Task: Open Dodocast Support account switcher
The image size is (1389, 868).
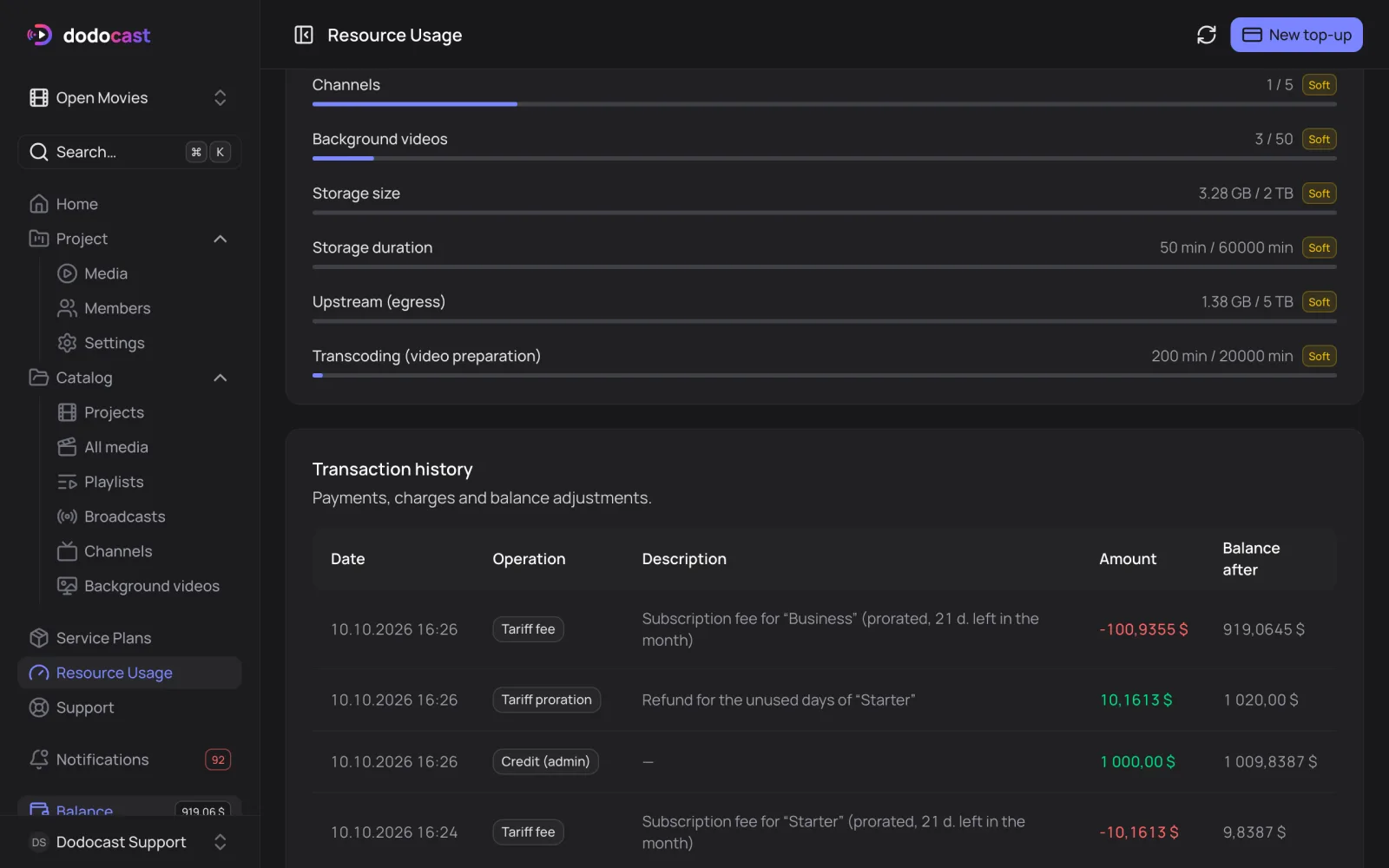Action: (x=129, y=842)
